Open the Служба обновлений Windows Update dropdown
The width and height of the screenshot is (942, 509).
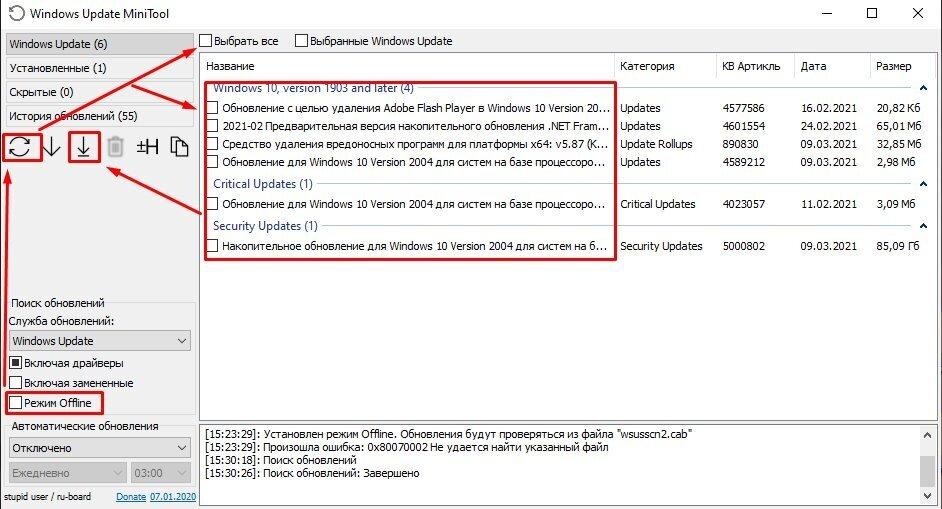point(100,341)
